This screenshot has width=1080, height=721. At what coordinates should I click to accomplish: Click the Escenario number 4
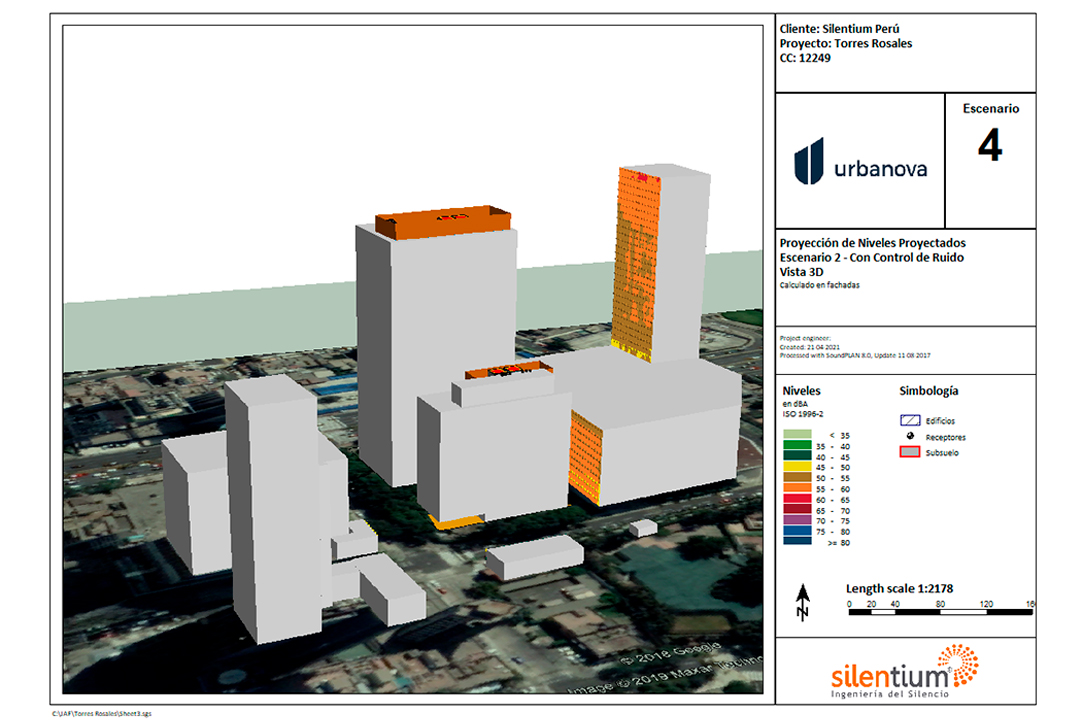pos(989,147)
